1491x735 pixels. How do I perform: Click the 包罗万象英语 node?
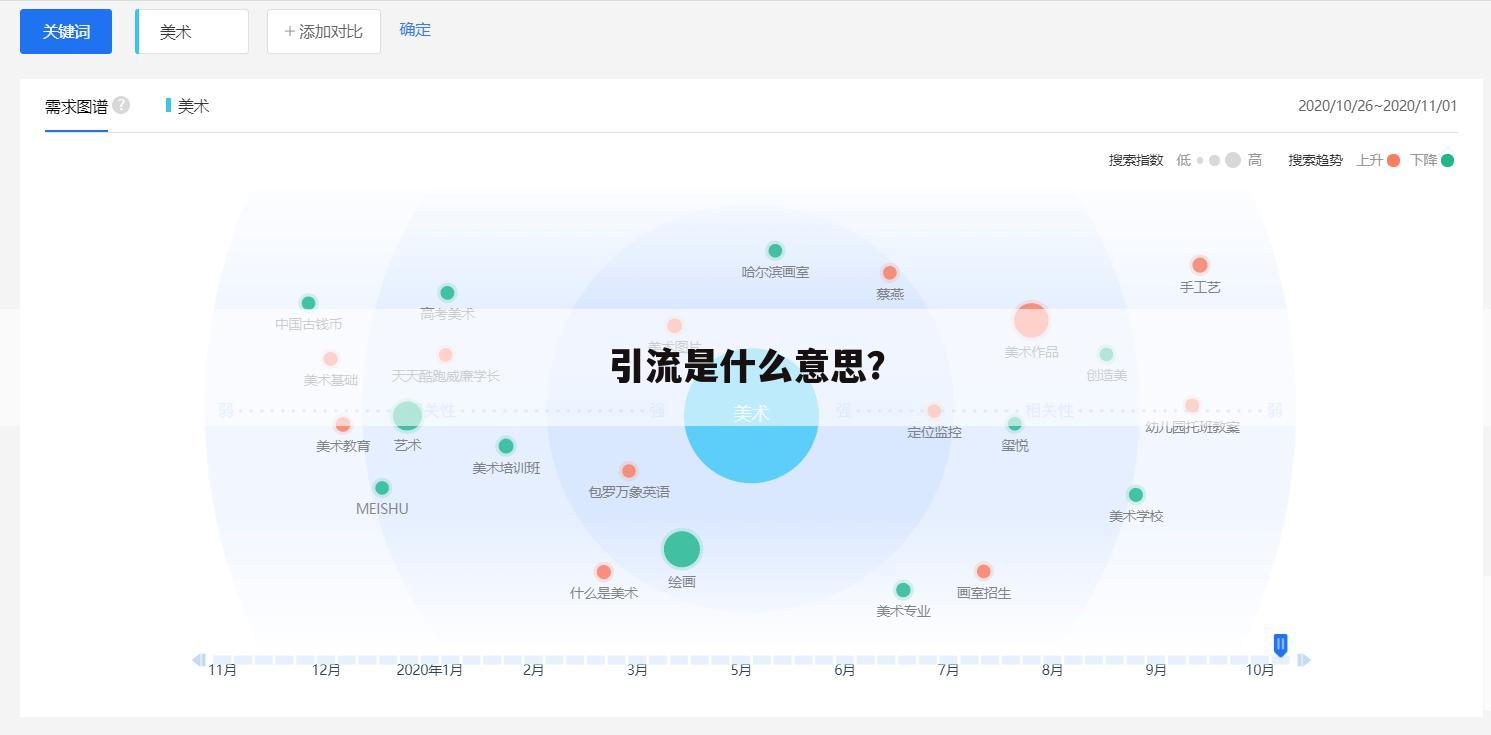(629, 471)
